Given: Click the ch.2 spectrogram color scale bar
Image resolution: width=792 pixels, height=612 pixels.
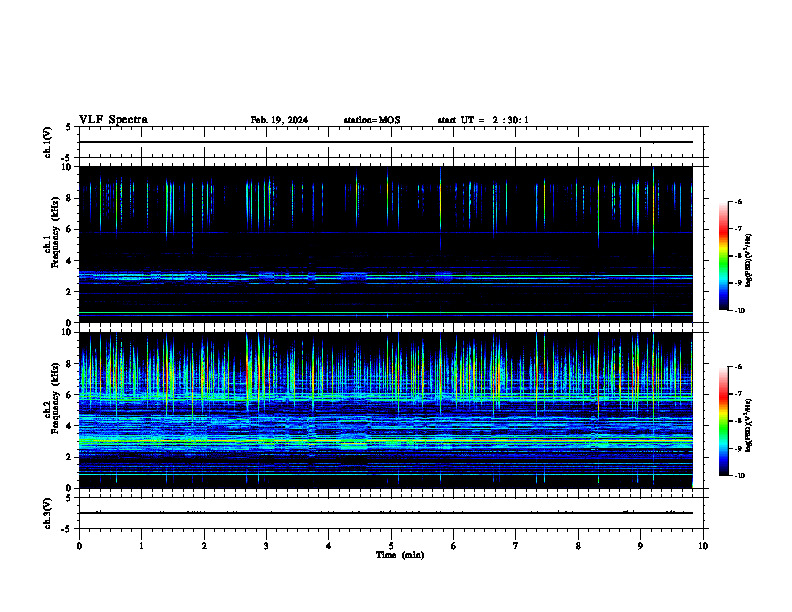Looking at the screenshot, I should [723, 421].
